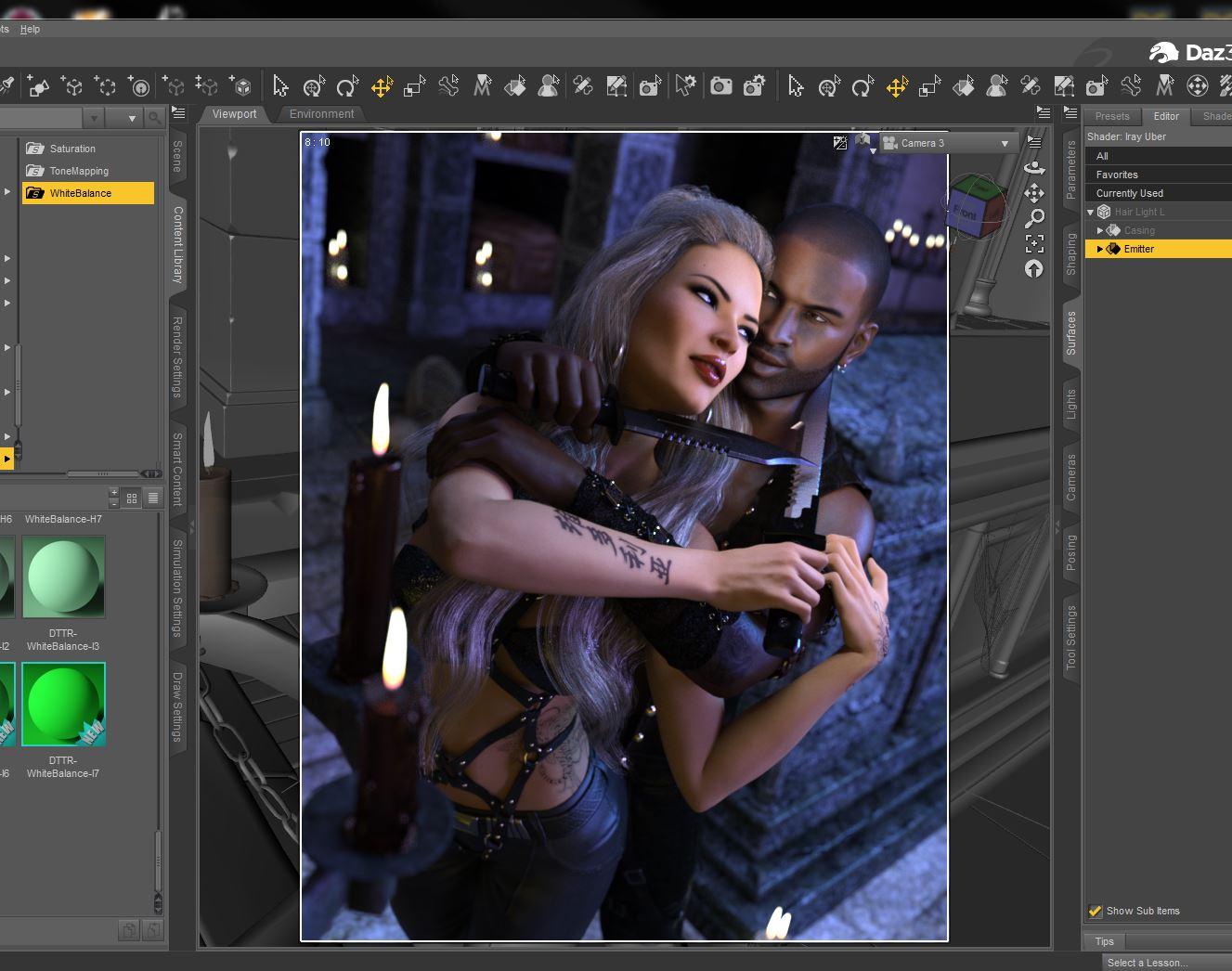Click the viewport Zoom magnifier icon
Image resolution: width=1232 pixels, height=971 pixels.
(1034, 219)
